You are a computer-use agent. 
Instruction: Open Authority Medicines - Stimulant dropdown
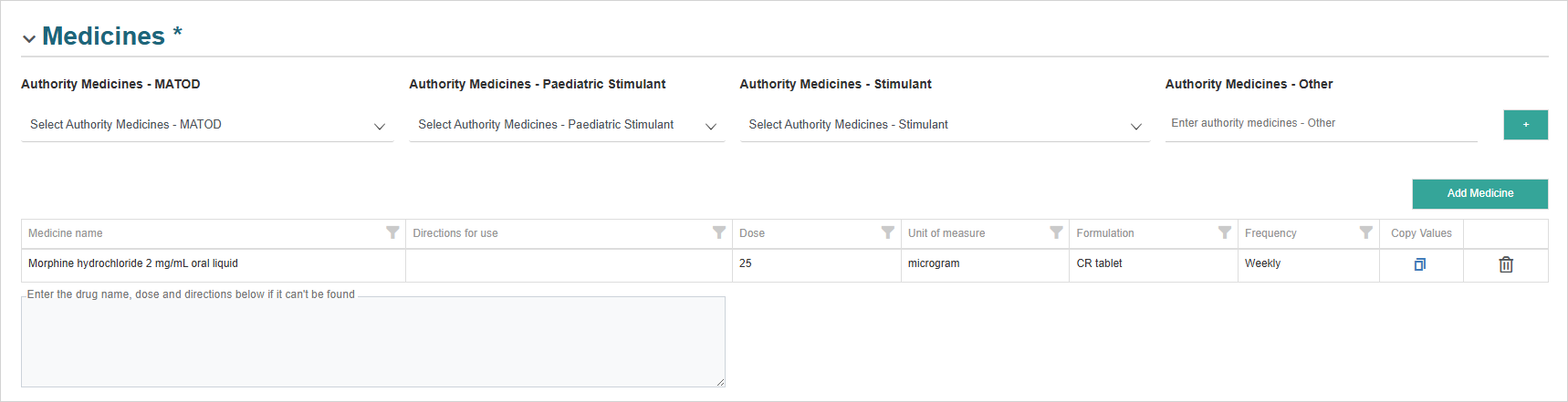944,125
